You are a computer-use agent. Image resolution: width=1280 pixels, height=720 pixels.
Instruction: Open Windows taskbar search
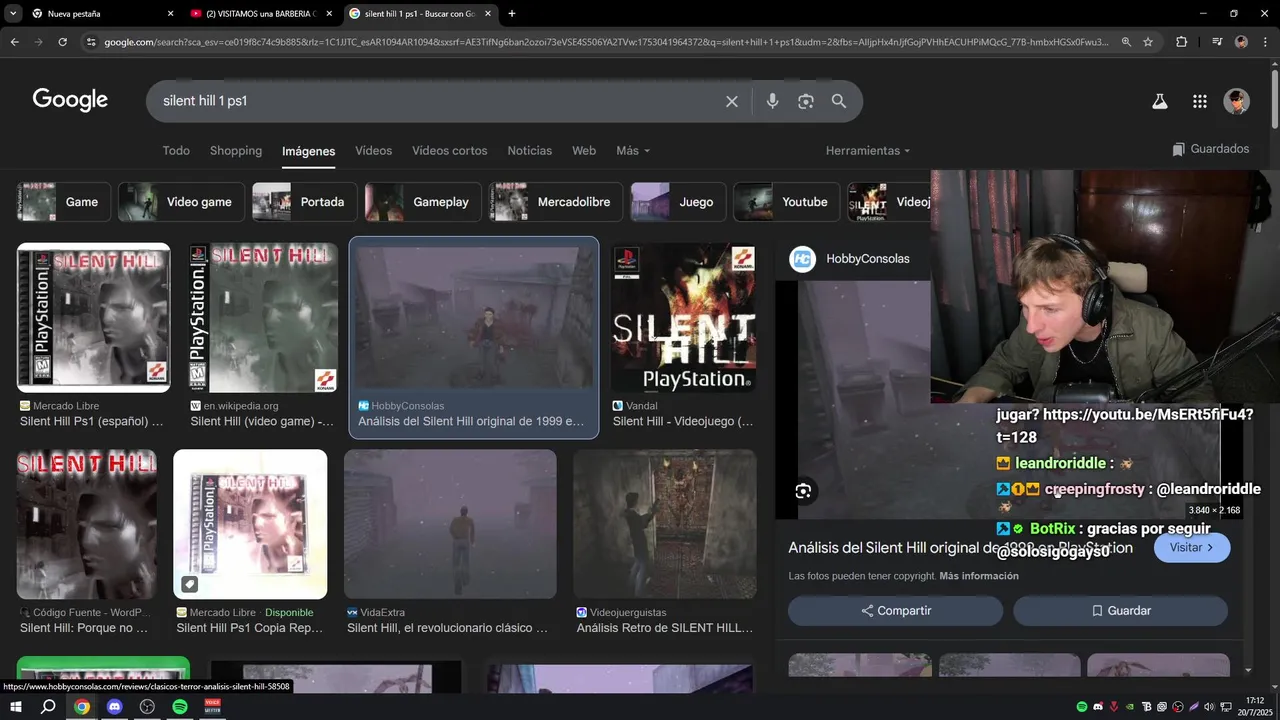pos(48,706)
